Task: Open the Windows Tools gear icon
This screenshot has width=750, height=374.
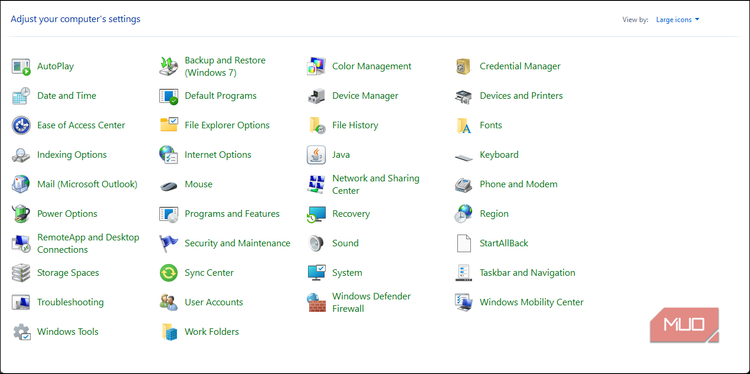Action: coord(21,332)
